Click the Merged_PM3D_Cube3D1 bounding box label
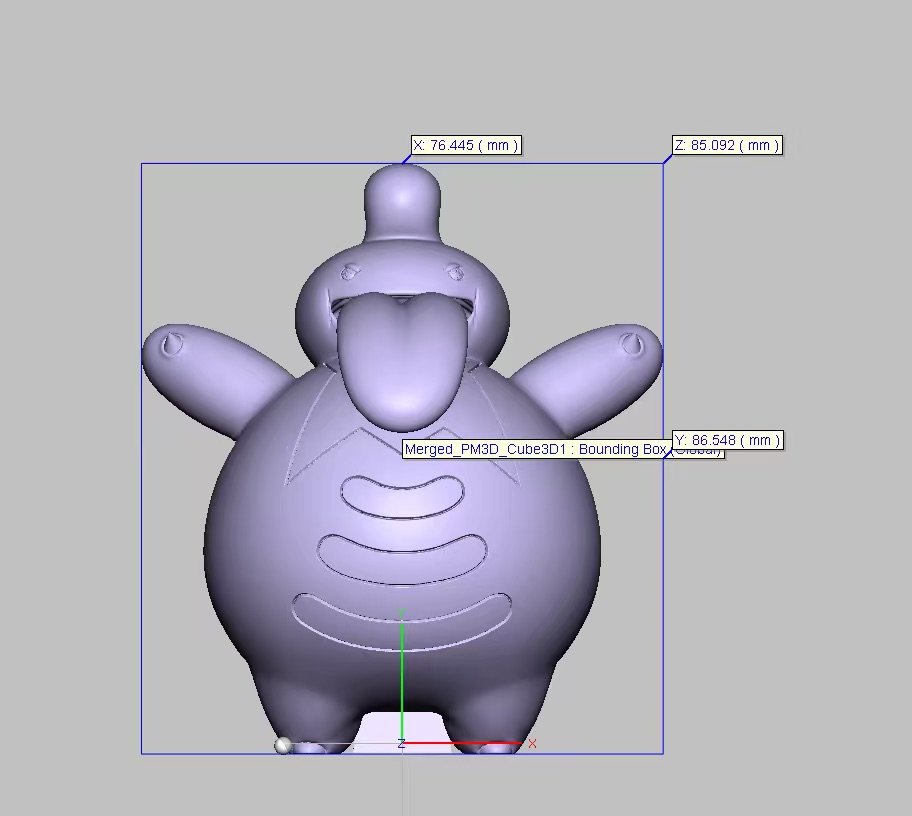Screen dimensions: 912x816 point(535,450)
